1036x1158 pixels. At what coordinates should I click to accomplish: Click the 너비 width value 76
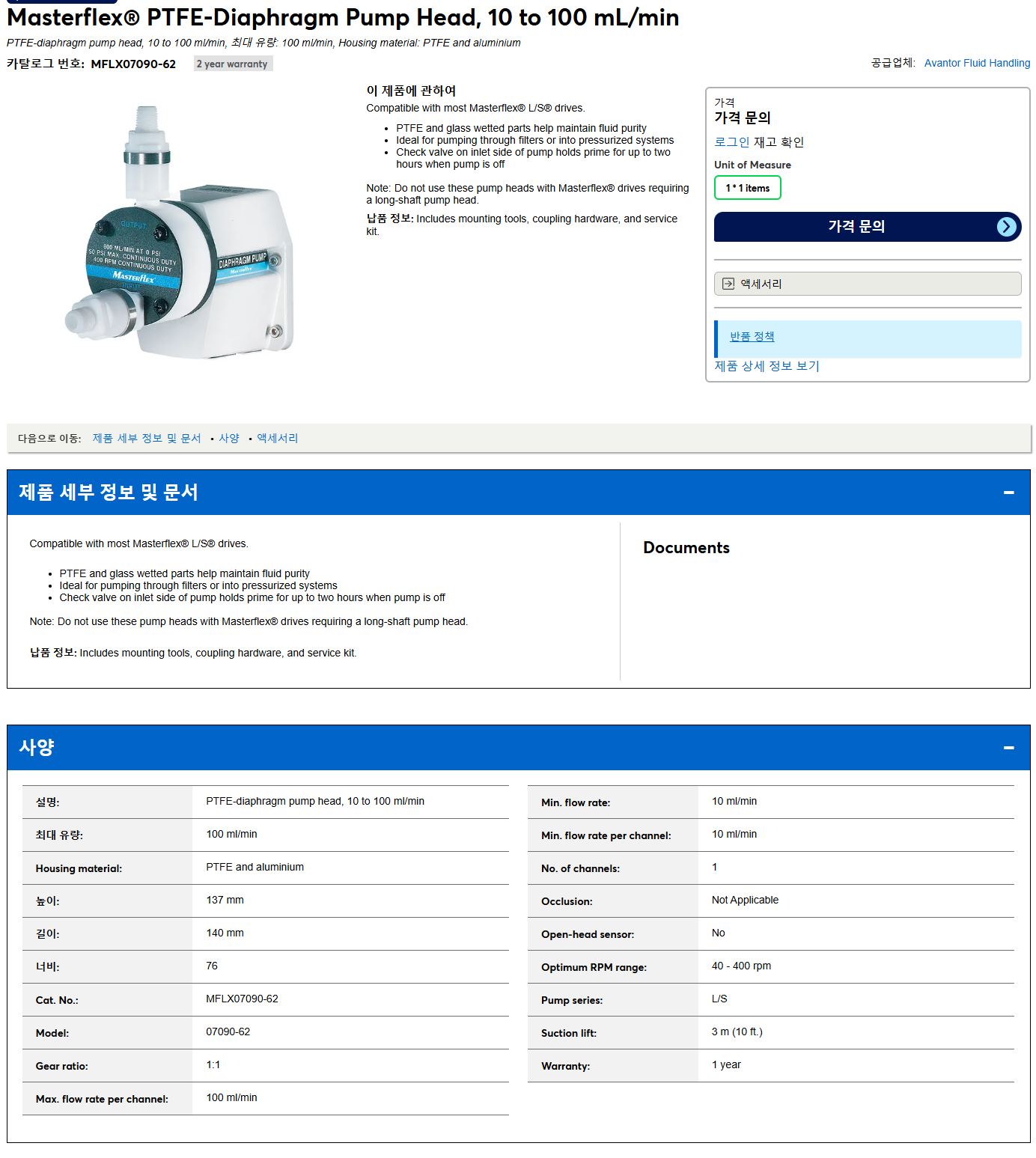pos(212,966)
